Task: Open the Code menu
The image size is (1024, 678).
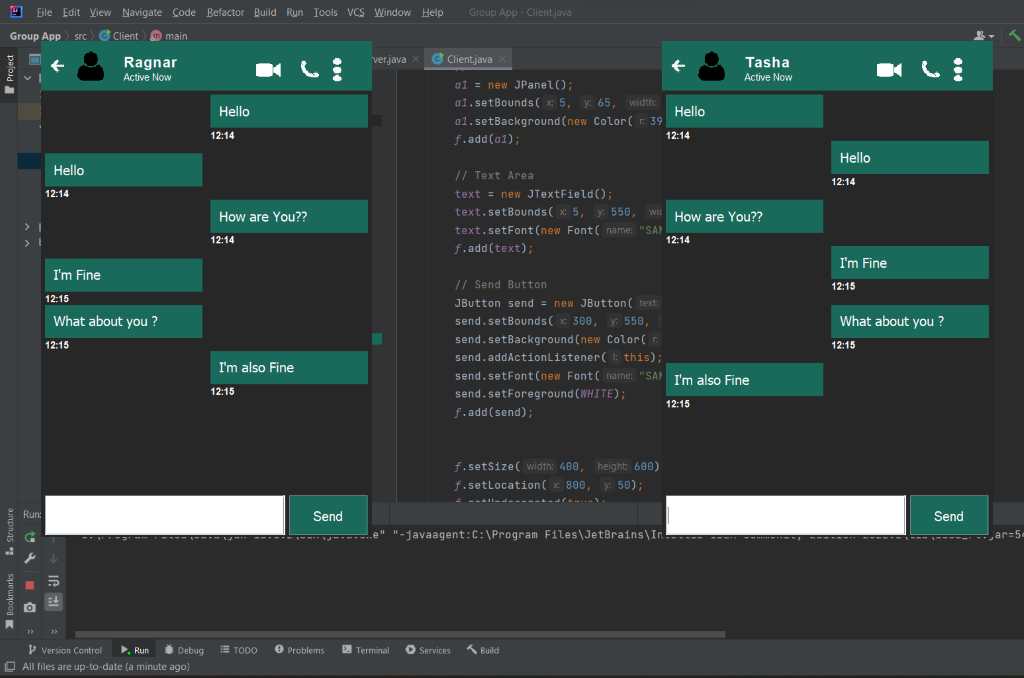Action: 184,12
